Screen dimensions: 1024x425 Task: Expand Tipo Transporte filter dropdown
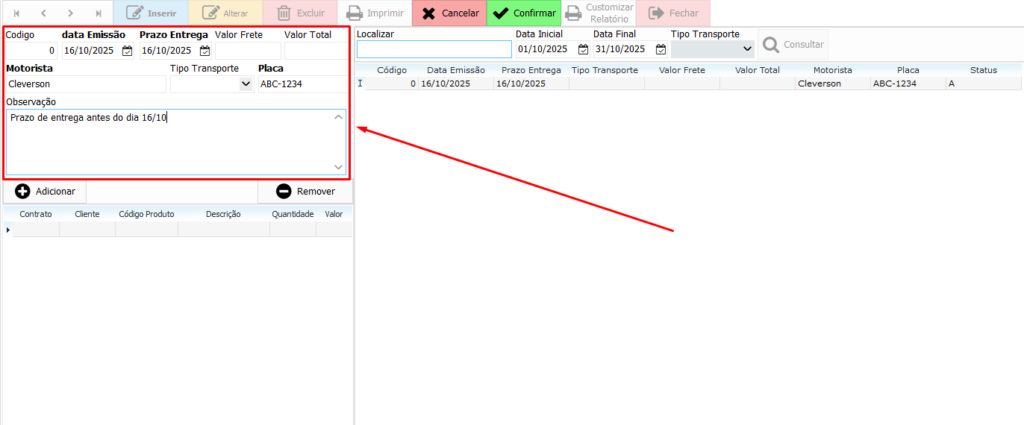click(746, 49)
